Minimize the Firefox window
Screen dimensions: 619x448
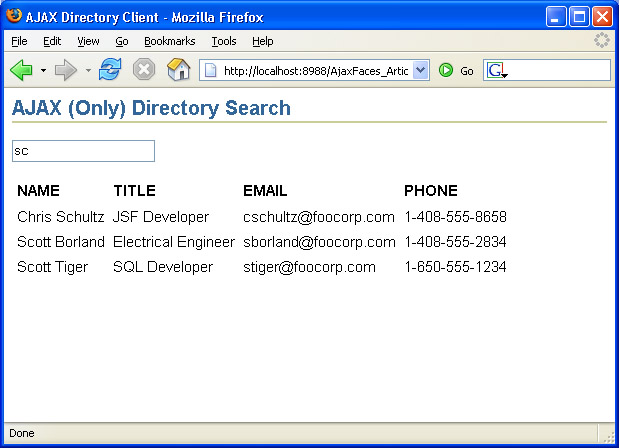click(x=556, y=17)
